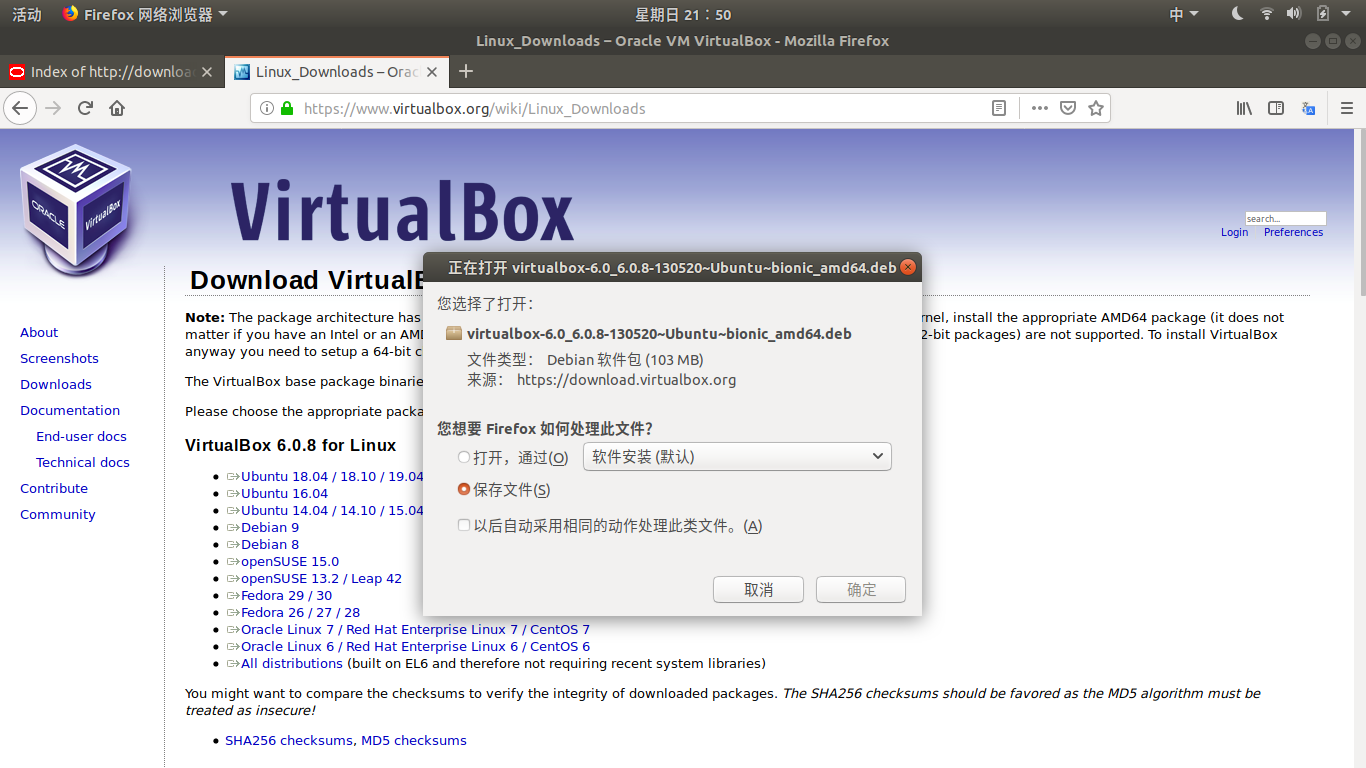The height and width of the screenshot is (768, 1366).
Task: Select the 'Open with' radio option
Action: pos(463,457)
